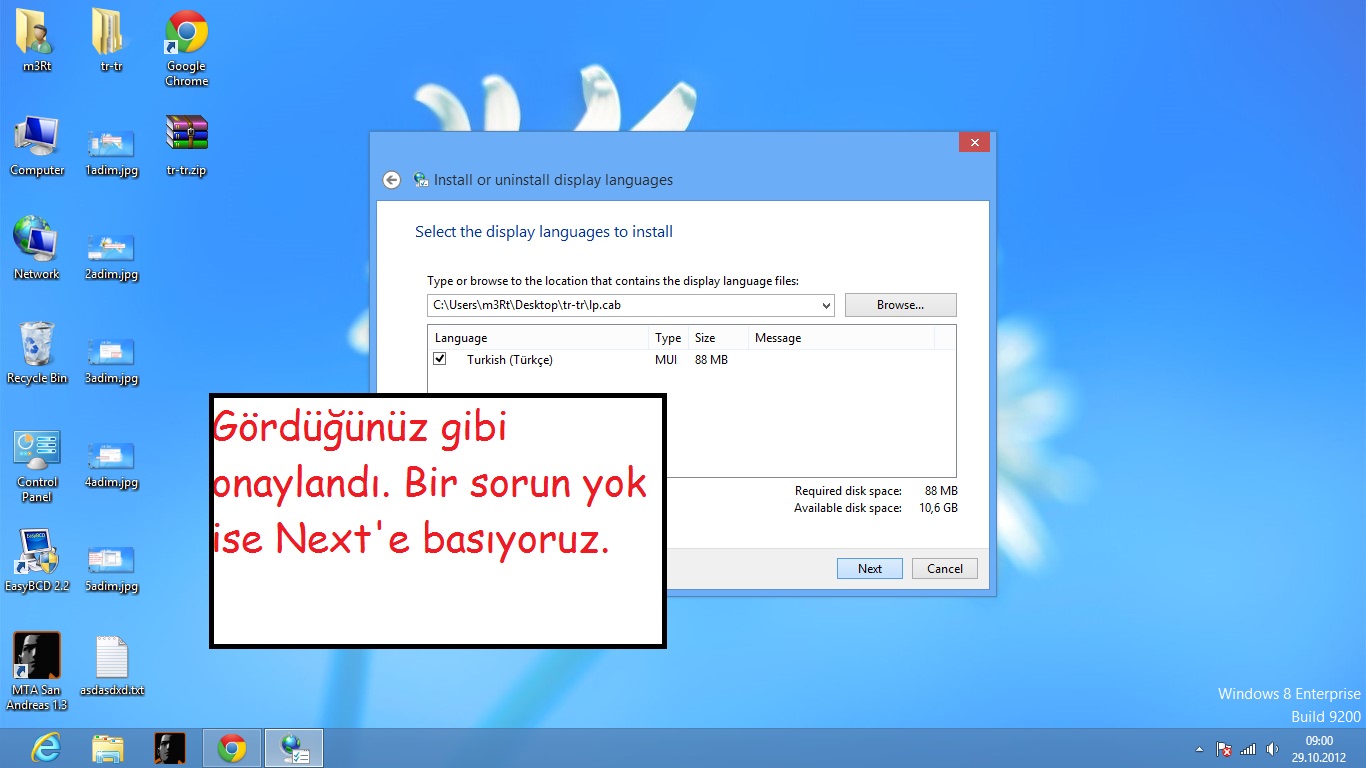Sort by the Language column header
Image resolution: width=1366 pixels, height=768 pixels.
(538, 338)
